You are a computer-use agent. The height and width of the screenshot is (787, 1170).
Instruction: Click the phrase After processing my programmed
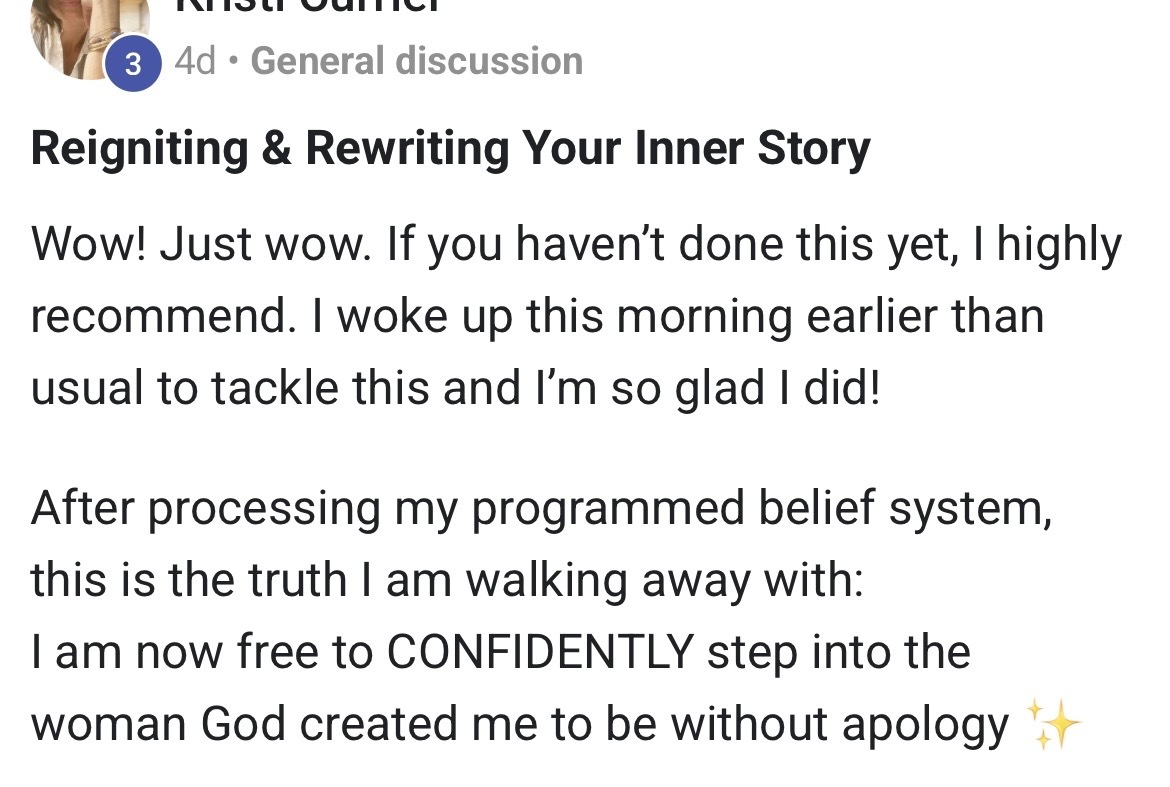coord(388,509)
